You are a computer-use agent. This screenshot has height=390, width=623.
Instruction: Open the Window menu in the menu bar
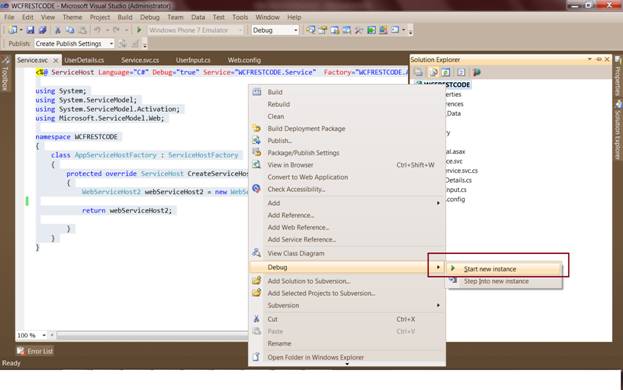click(267, 17)
